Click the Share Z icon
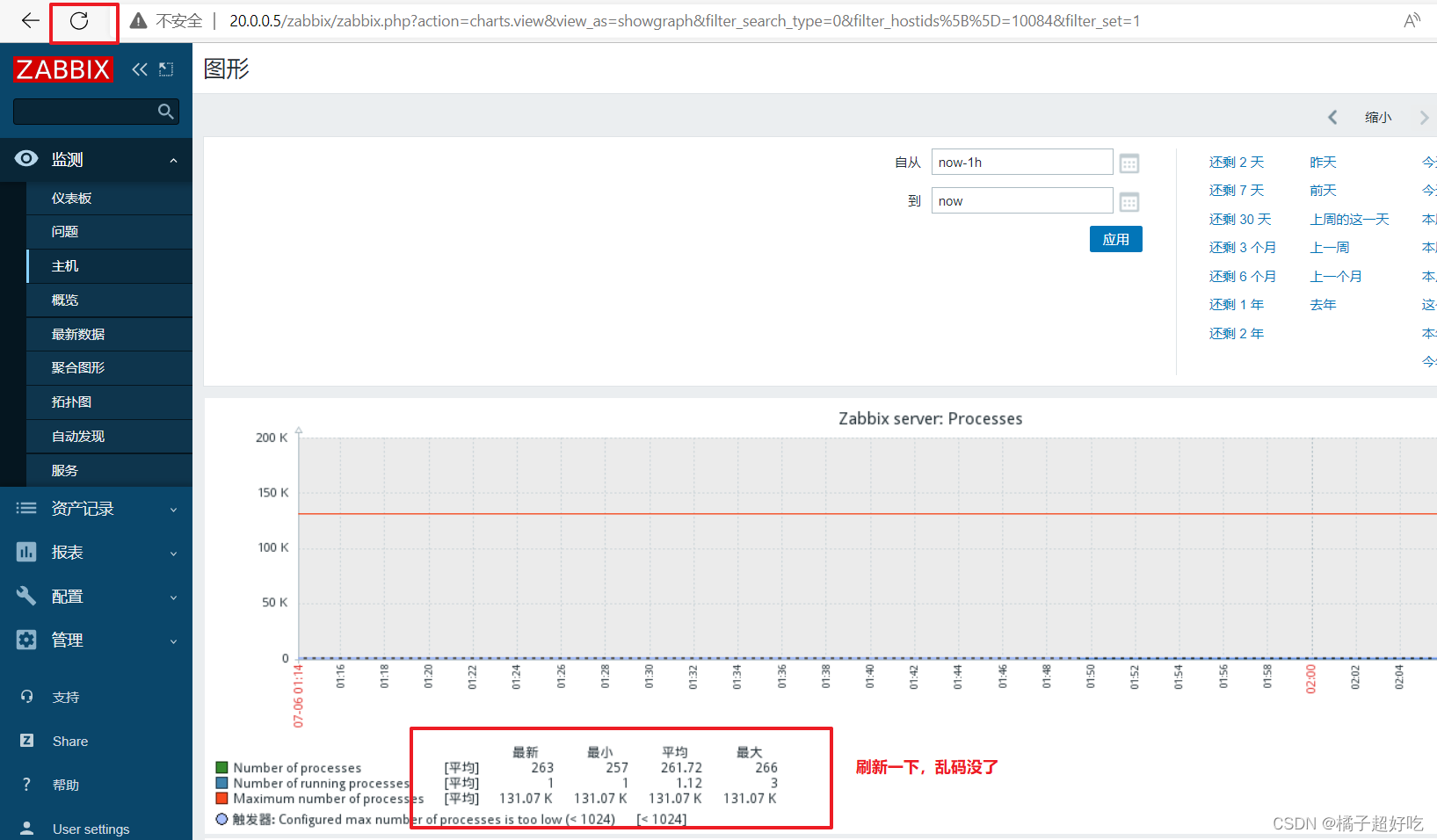The image size is (1437, 840). pyautogui.click(x=26, y=741)
